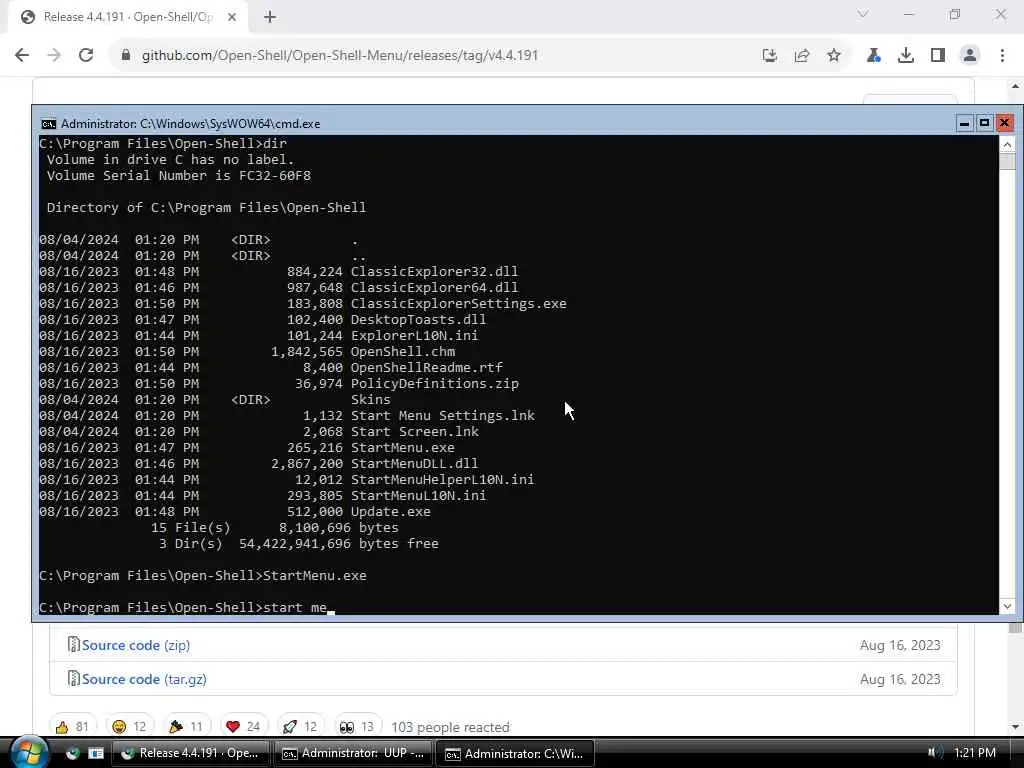Click the 1:21 PM system clock

pos(974,753)
